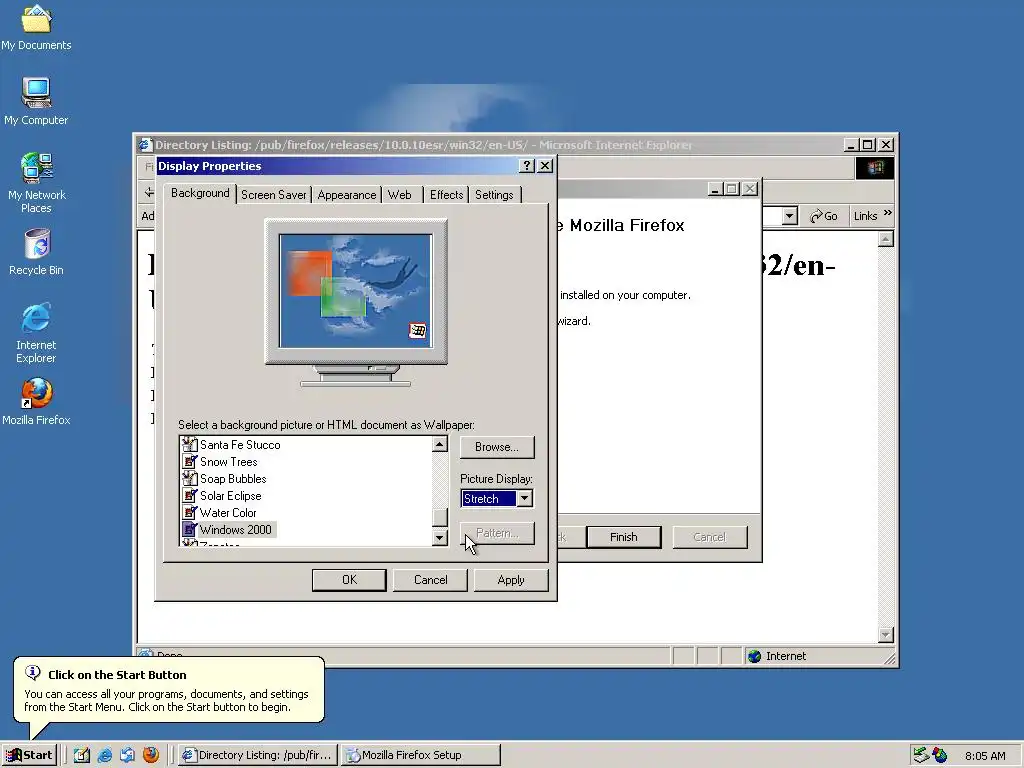1024x768 pixels.
Task: Click Browse to find a wallpaper
Action: click(497, 447)
